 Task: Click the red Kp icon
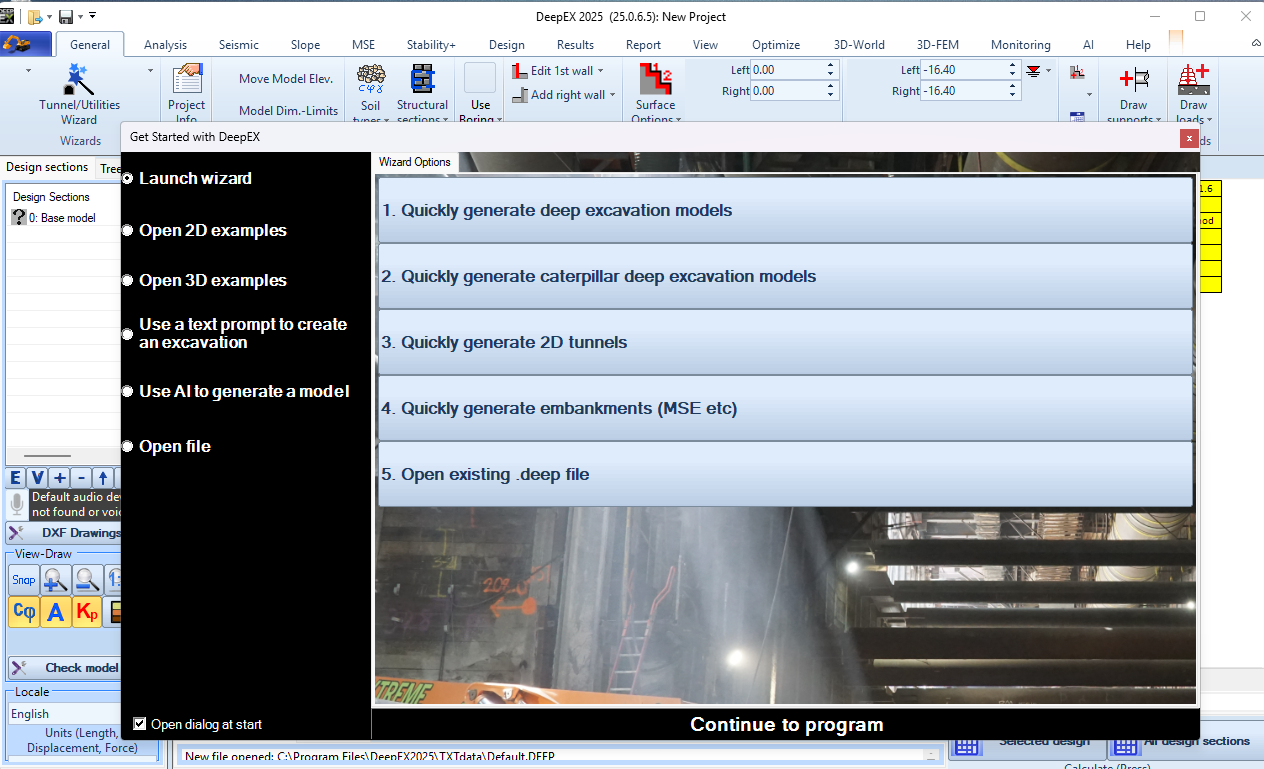pos(88,612)
